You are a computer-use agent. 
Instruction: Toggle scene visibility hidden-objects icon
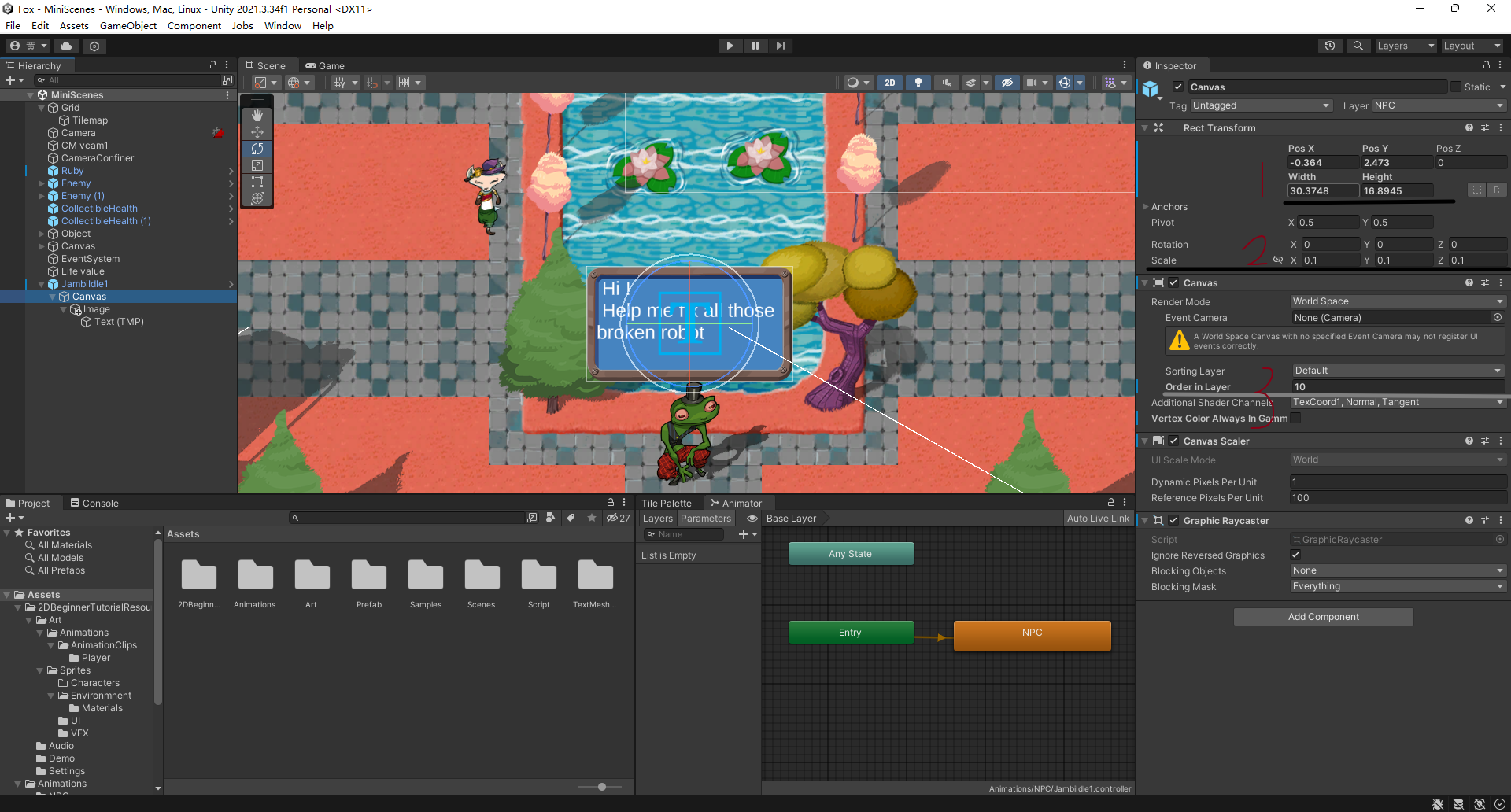[x=1007, y=83]
